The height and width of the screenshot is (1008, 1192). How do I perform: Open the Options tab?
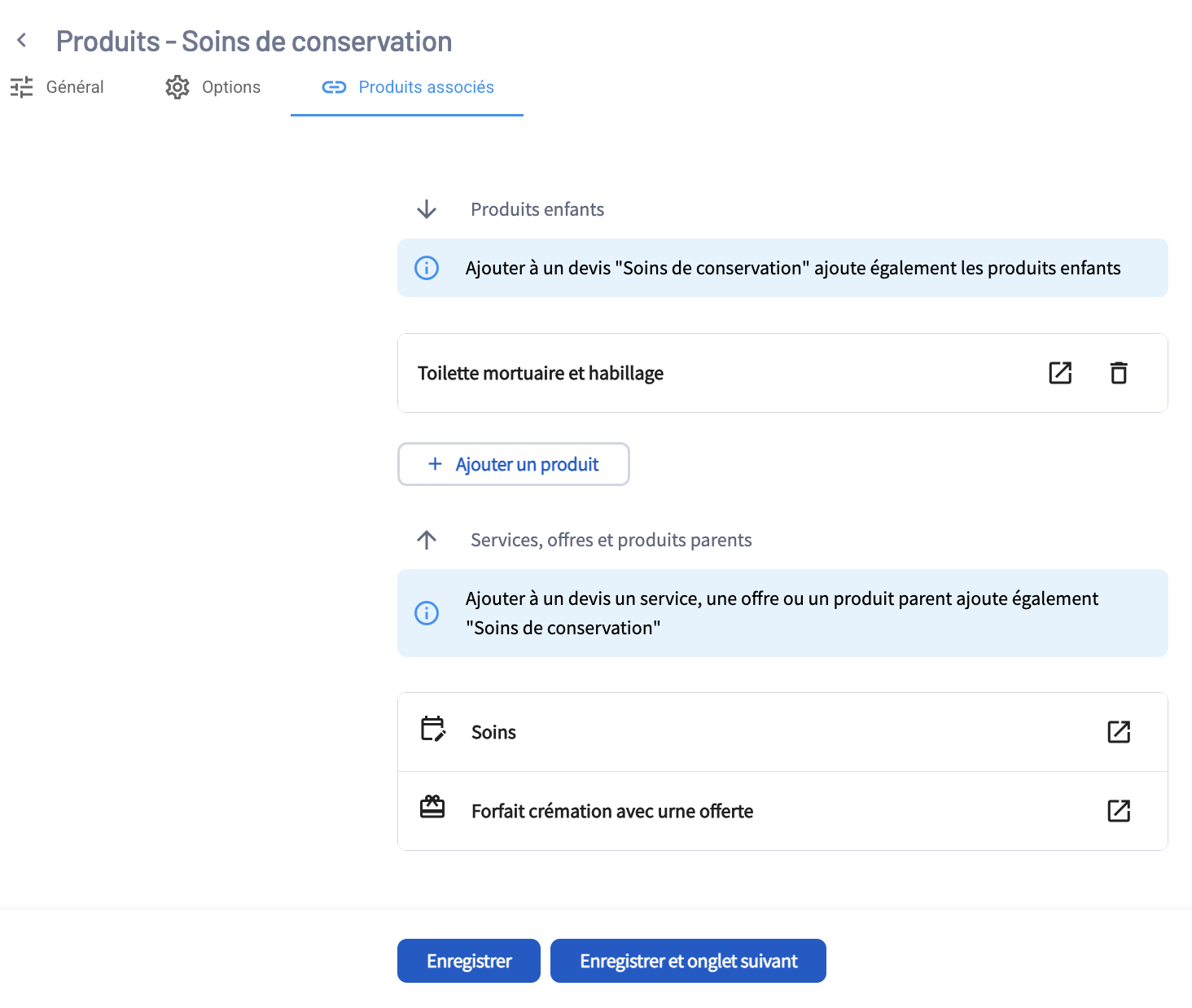pos(213,87)
